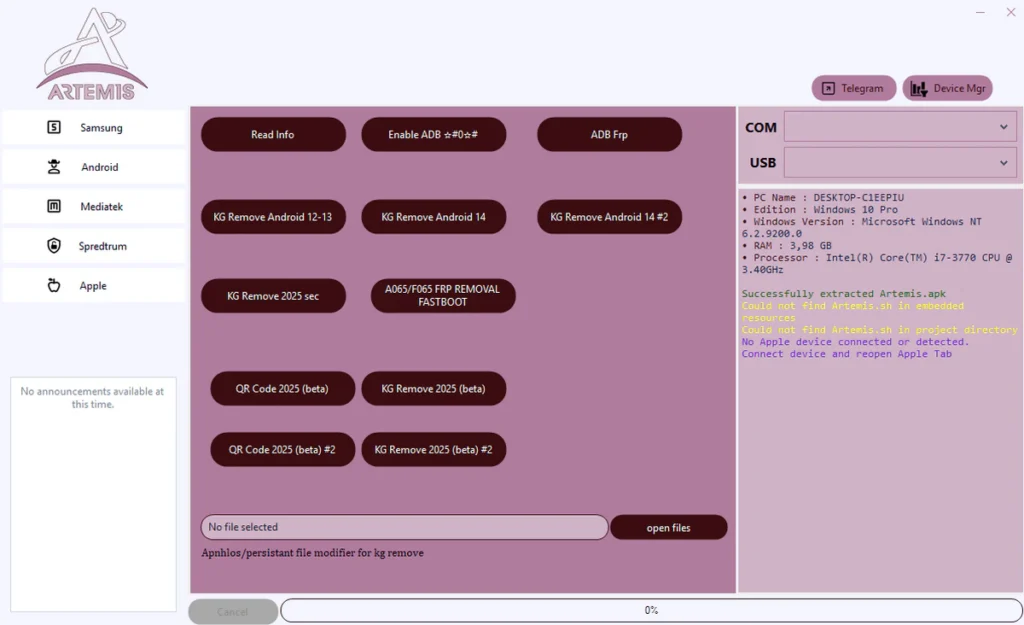
Task: Click the RAM : 3,98 GB line
Action: pyautogui.click(x=787, y=246)
